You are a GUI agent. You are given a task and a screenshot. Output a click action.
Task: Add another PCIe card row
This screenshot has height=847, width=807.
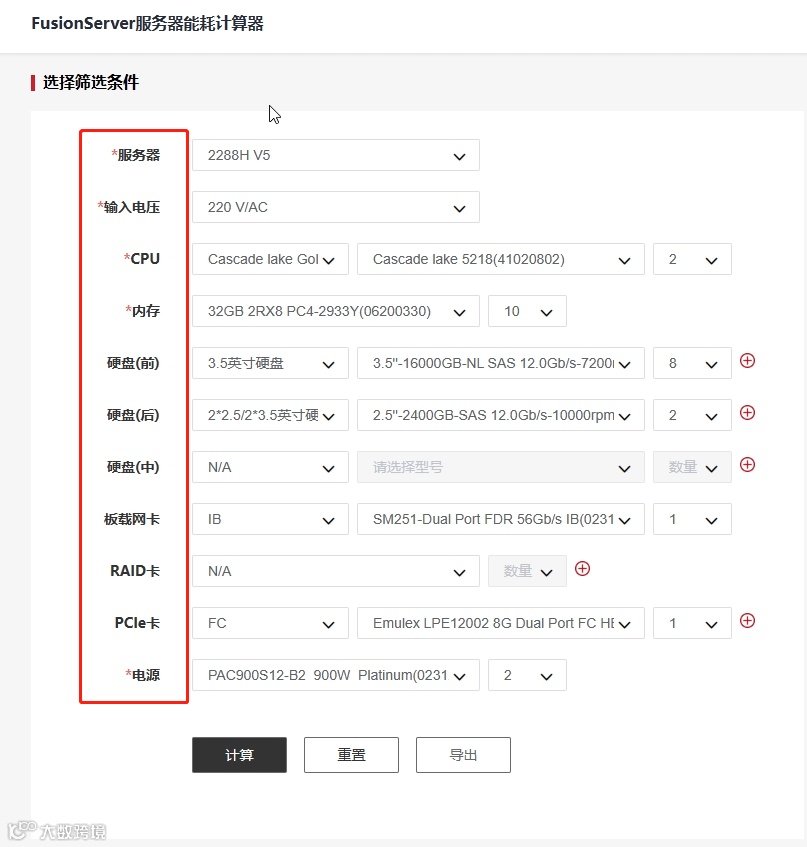[747, 621]
